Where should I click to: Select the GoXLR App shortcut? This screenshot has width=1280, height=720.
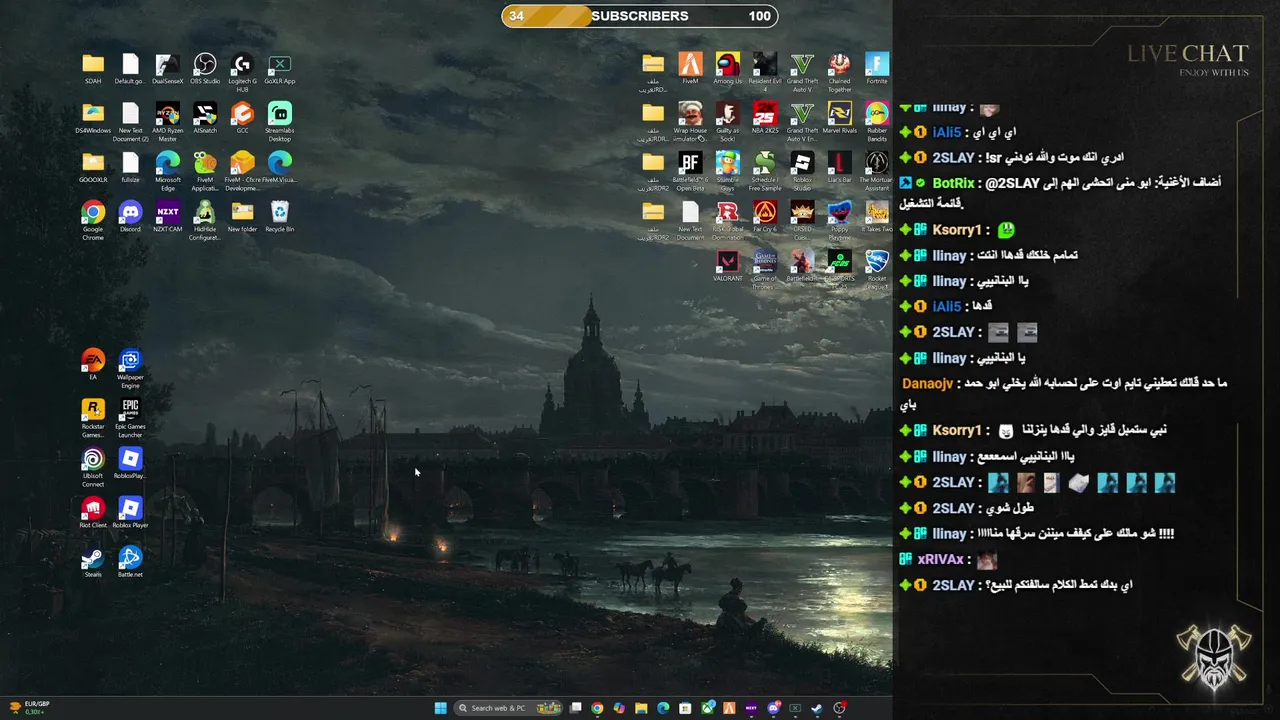[280, 69]
